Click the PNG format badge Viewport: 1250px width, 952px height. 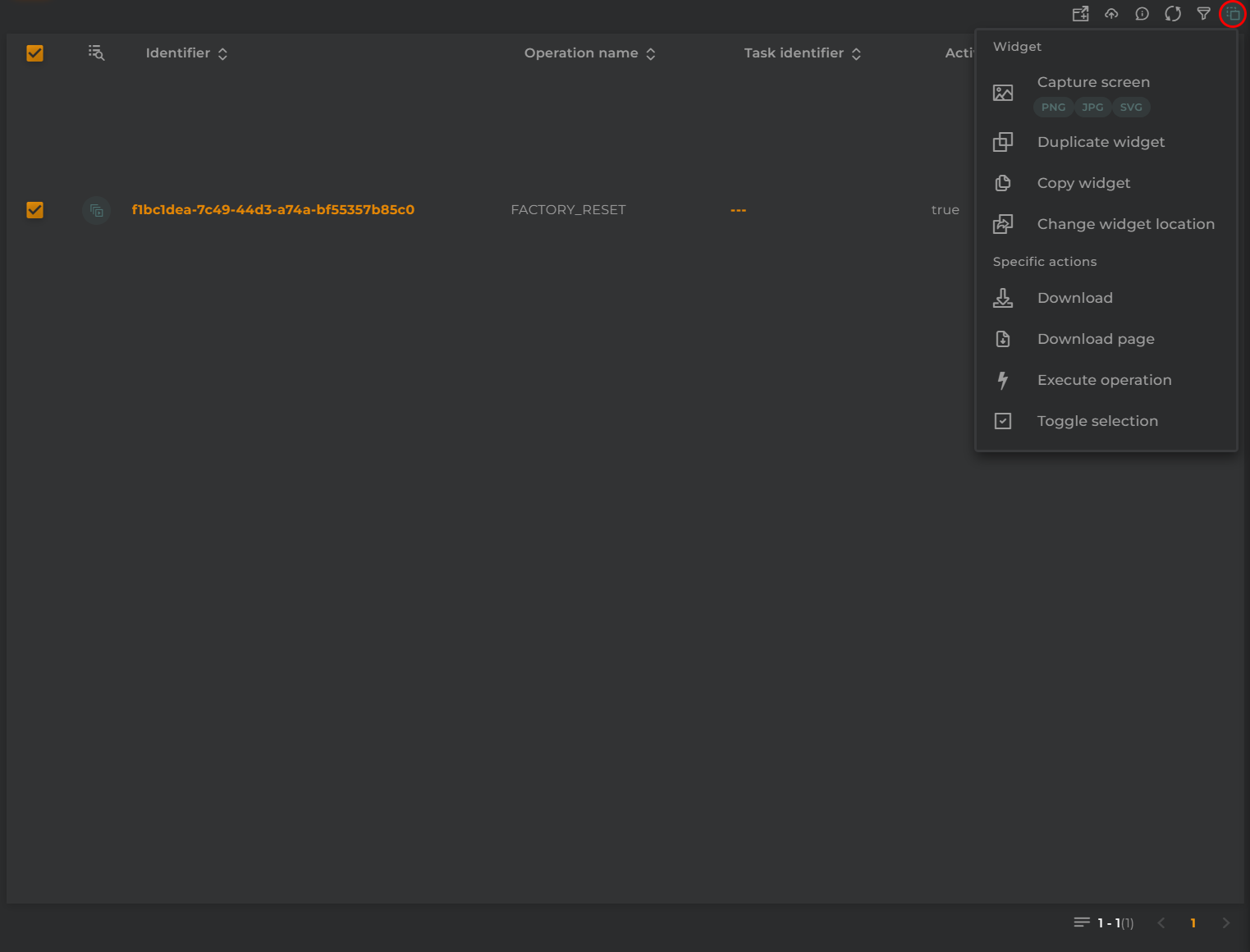click(x=1053, y=108)
